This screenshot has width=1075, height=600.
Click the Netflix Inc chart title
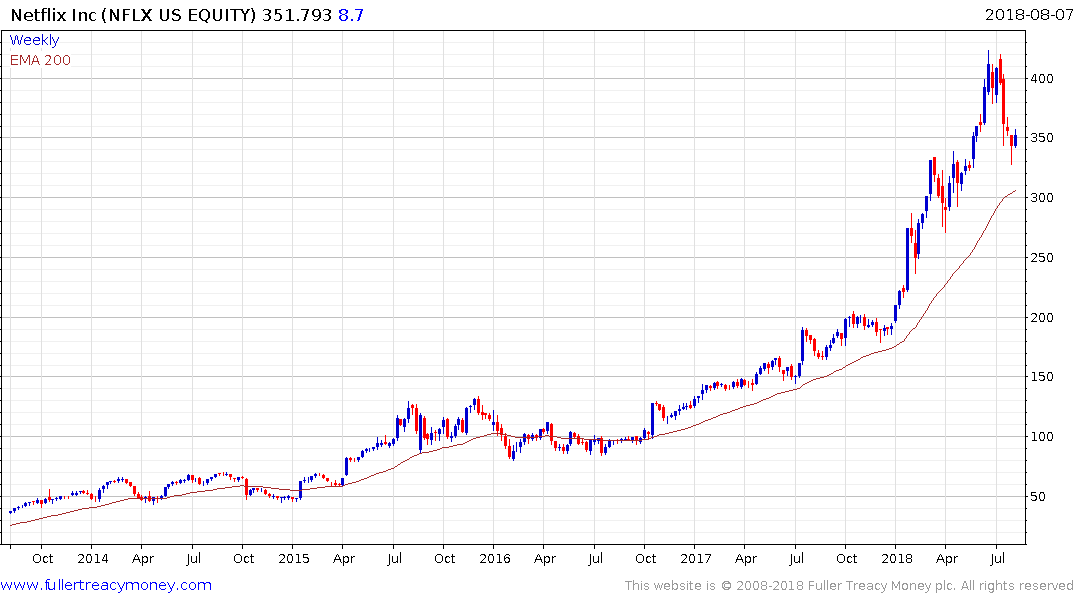pos(134,14)
